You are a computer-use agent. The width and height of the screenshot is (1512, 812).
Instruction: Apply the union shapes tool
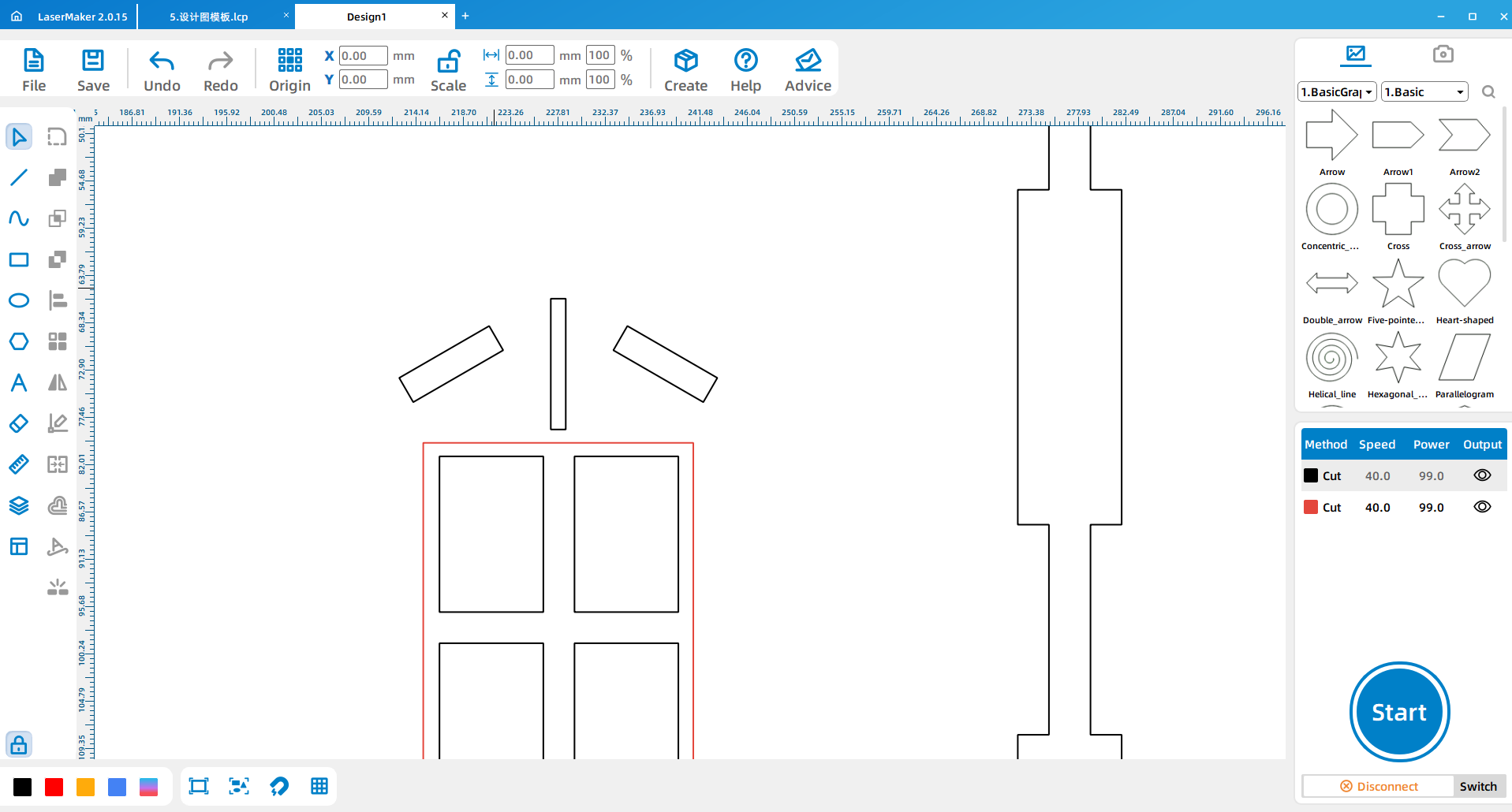pos(57,177)
